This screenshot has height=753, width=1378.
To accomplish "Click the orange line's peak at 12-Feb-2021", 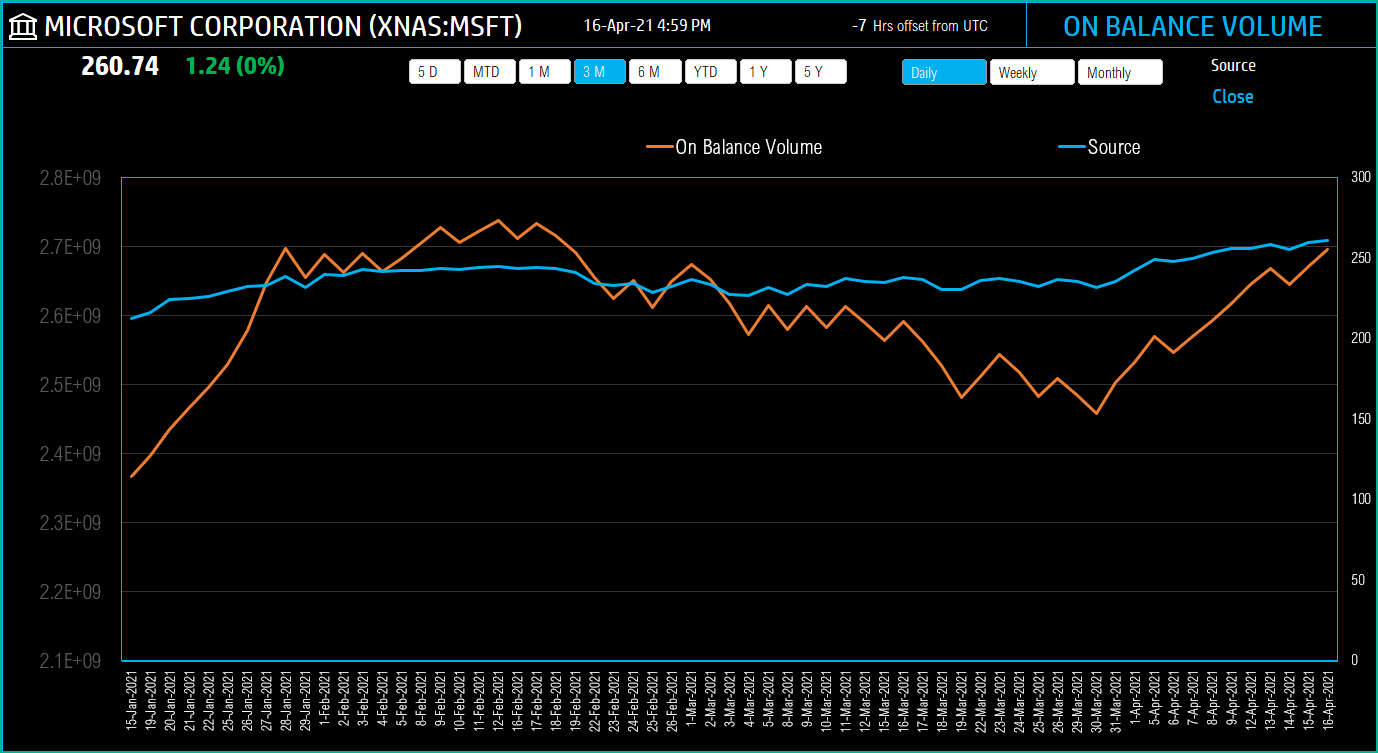I will click(x=498, y=220).
